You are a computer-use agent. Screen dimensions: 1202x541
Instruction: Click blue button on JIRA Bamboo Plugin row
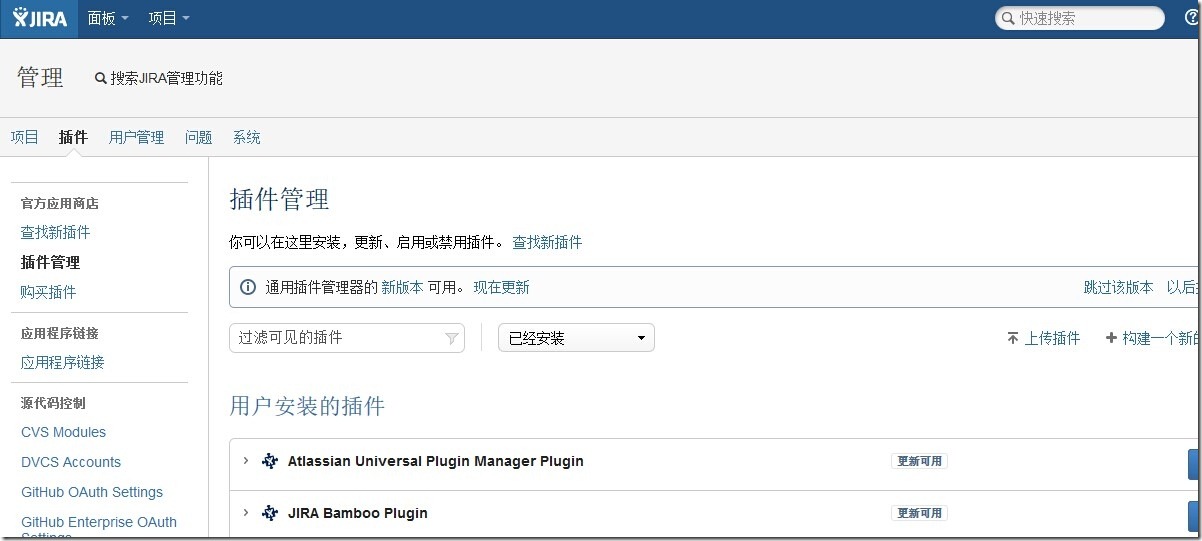(1194, 516)
